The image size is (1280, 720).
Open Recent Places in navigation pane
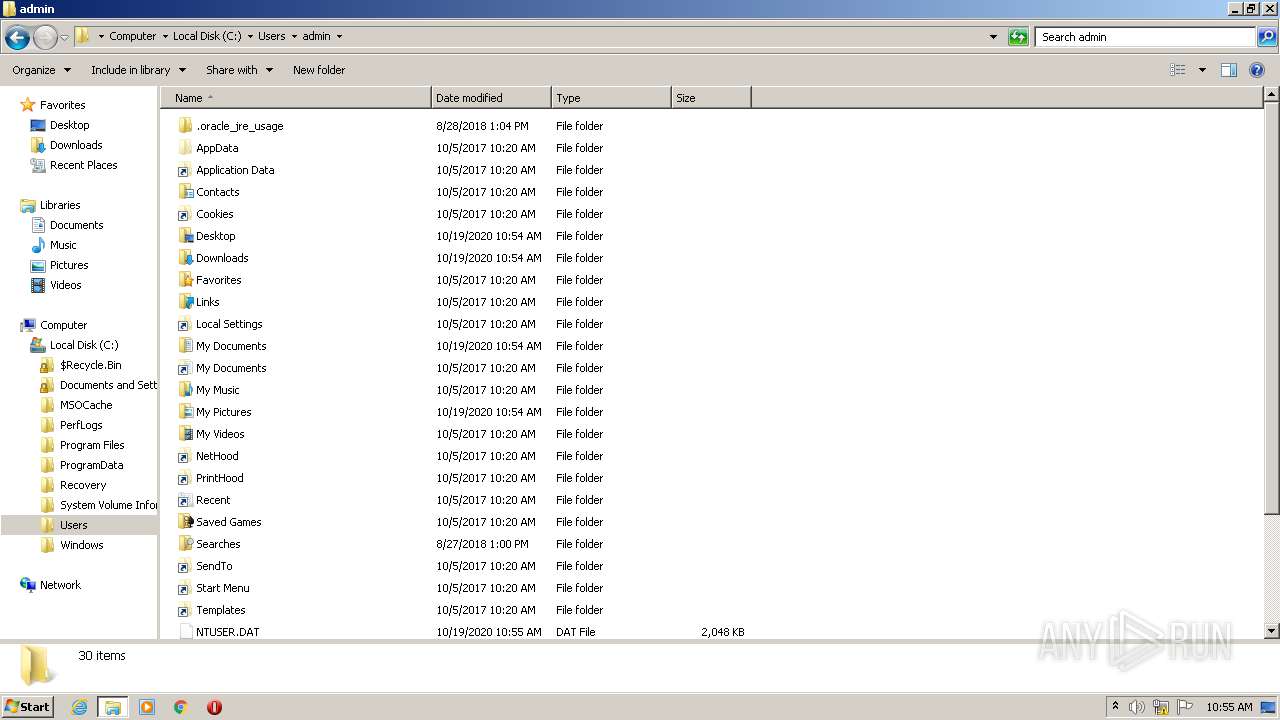pos(83,165)
